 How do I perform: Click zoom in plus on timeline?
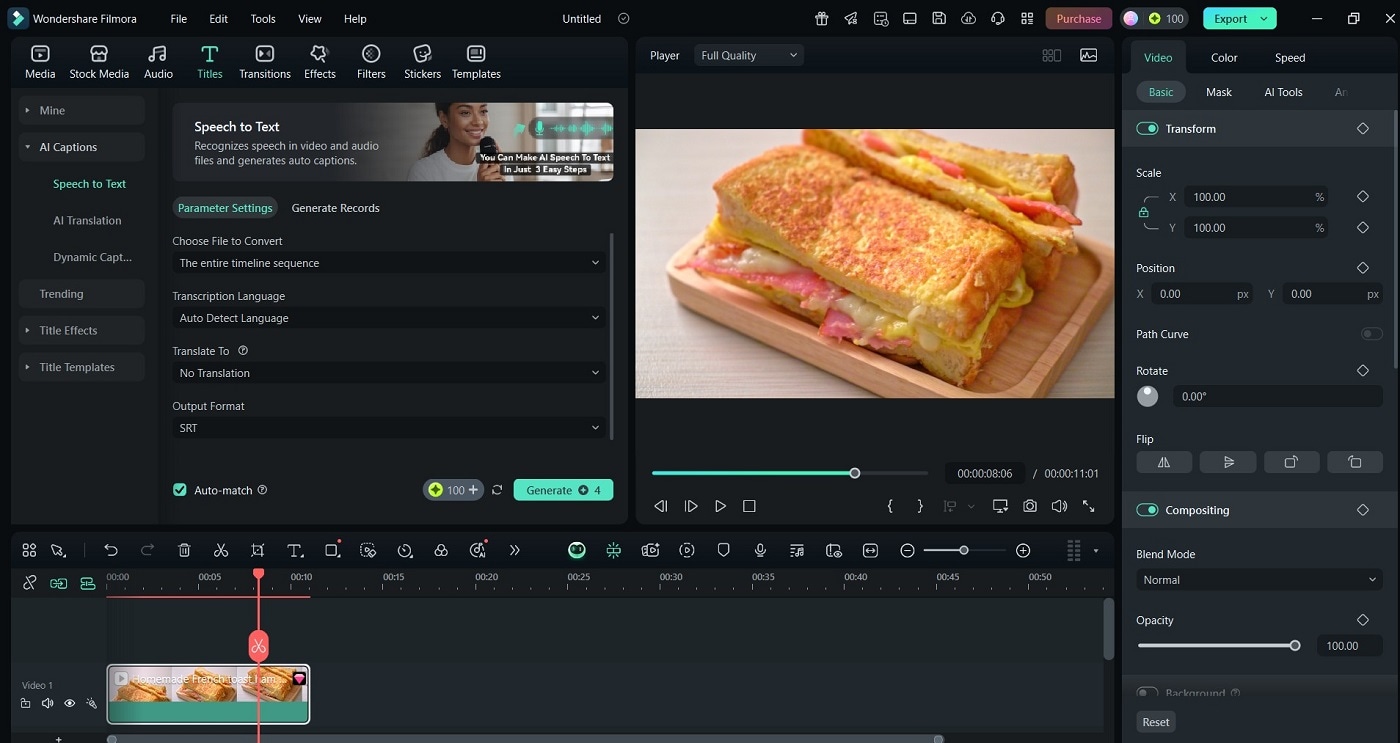(1023, 550)
